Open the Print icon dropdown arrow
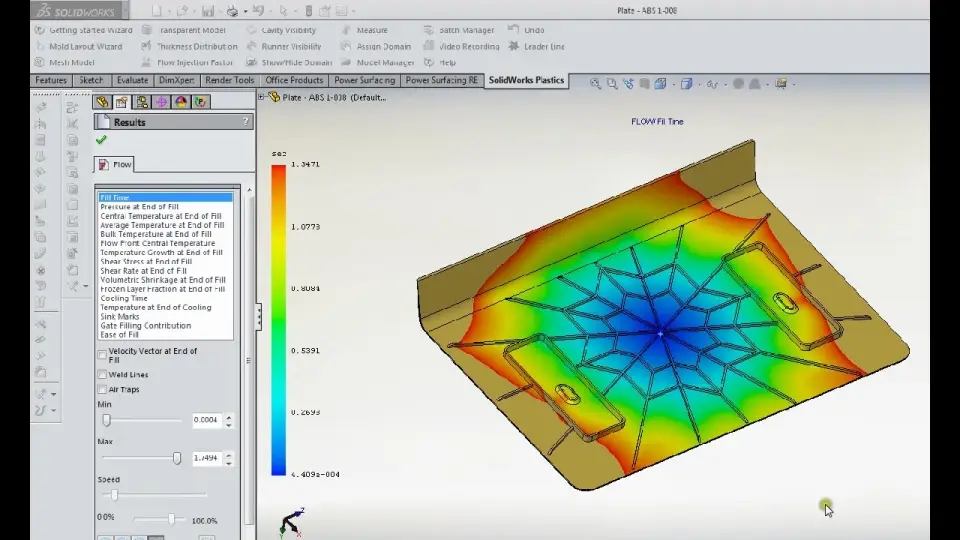This screenshot has height=540, width=960. (x=245, y=12)
